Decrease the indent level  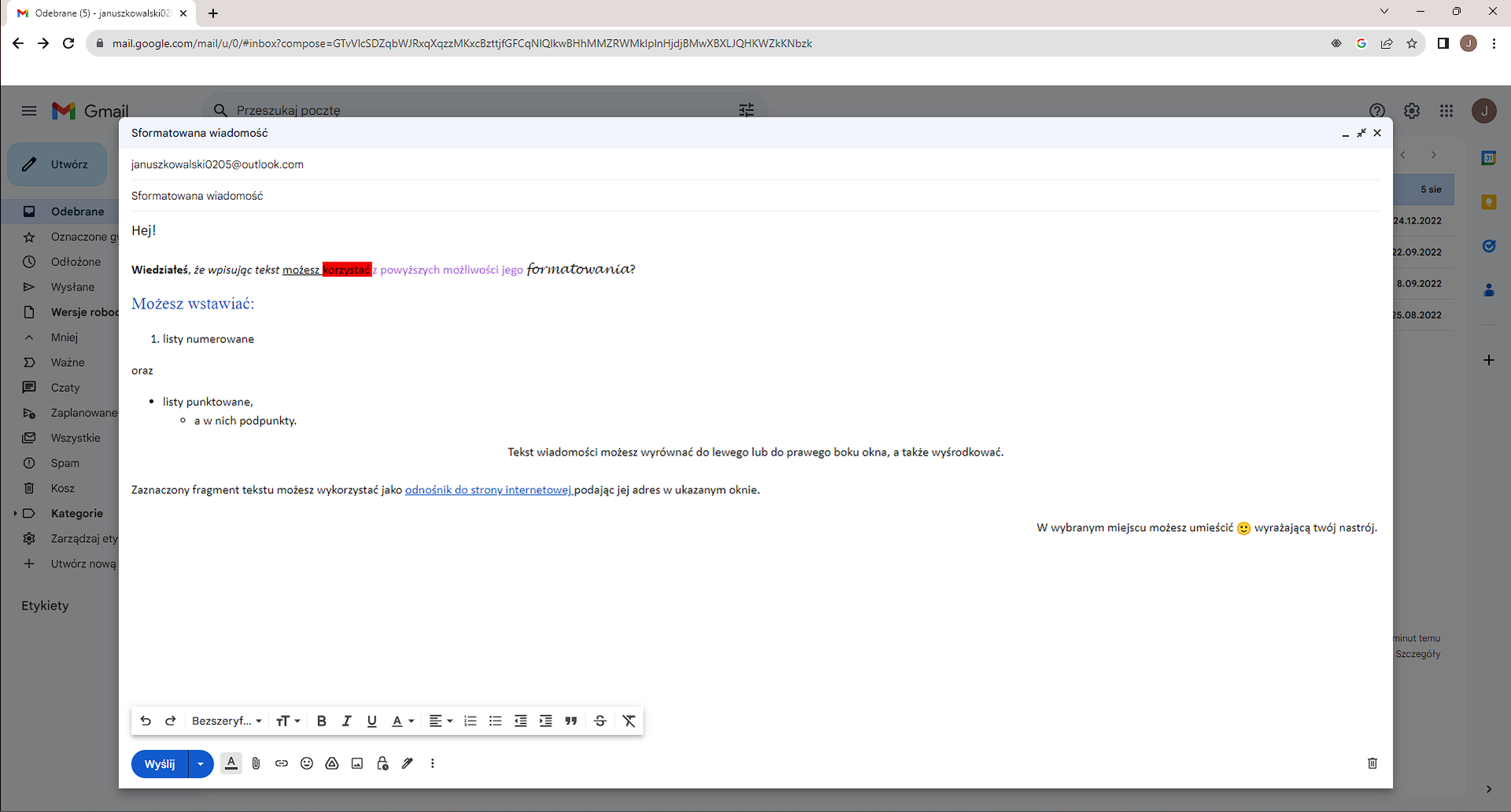point(520,721)
